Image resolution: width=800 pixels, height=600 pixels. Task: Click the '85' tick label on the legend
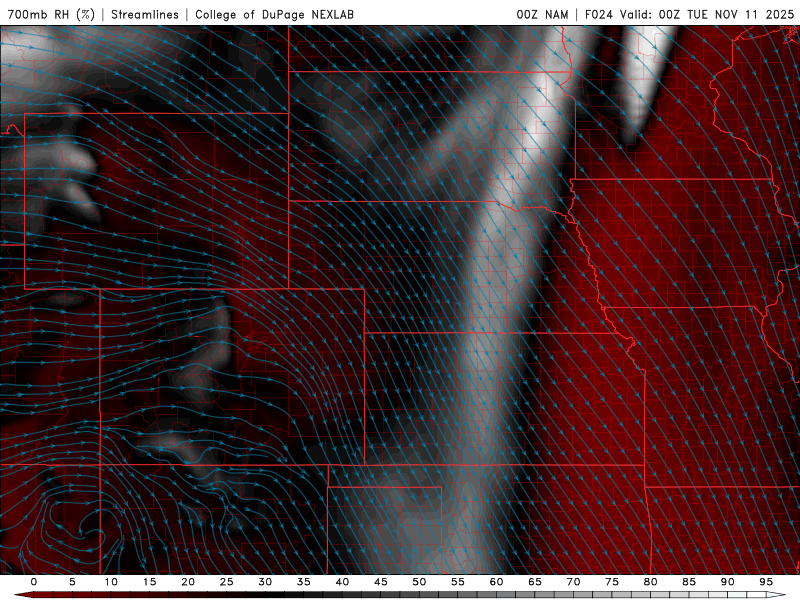689,582
